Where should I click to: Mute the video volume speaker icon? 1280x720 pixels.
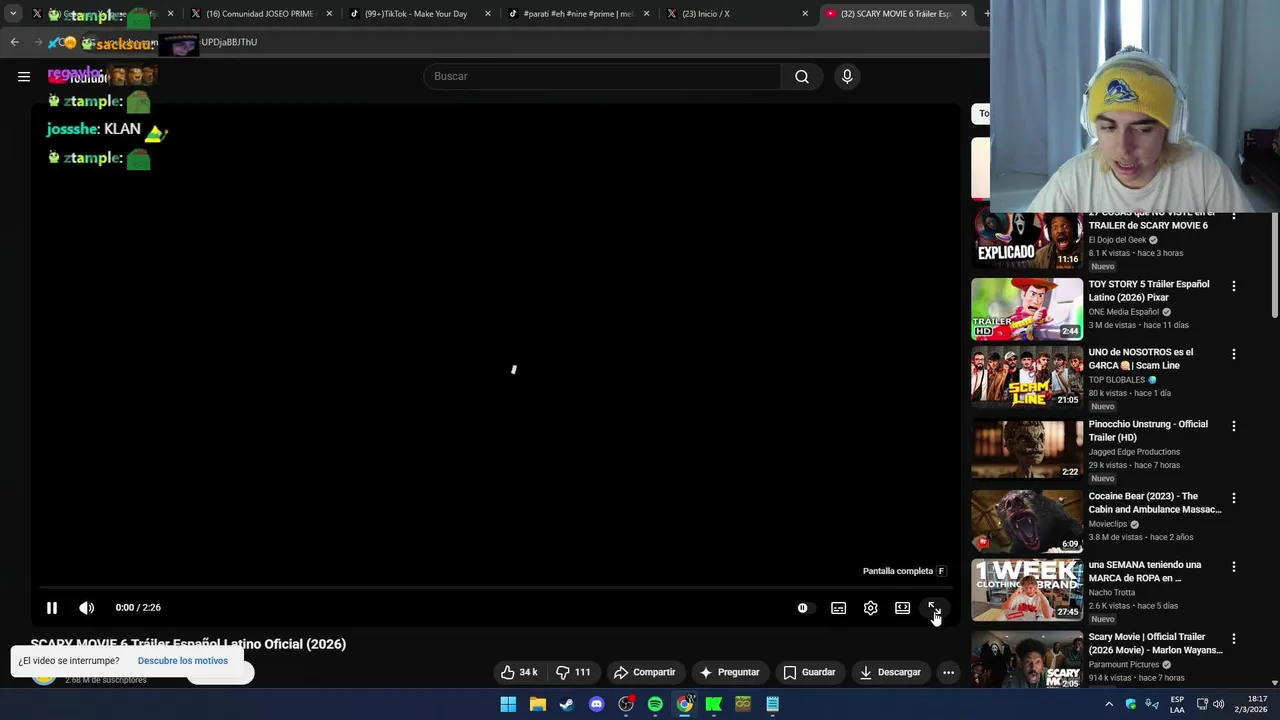pyautogui.click(x=87, y=607)
